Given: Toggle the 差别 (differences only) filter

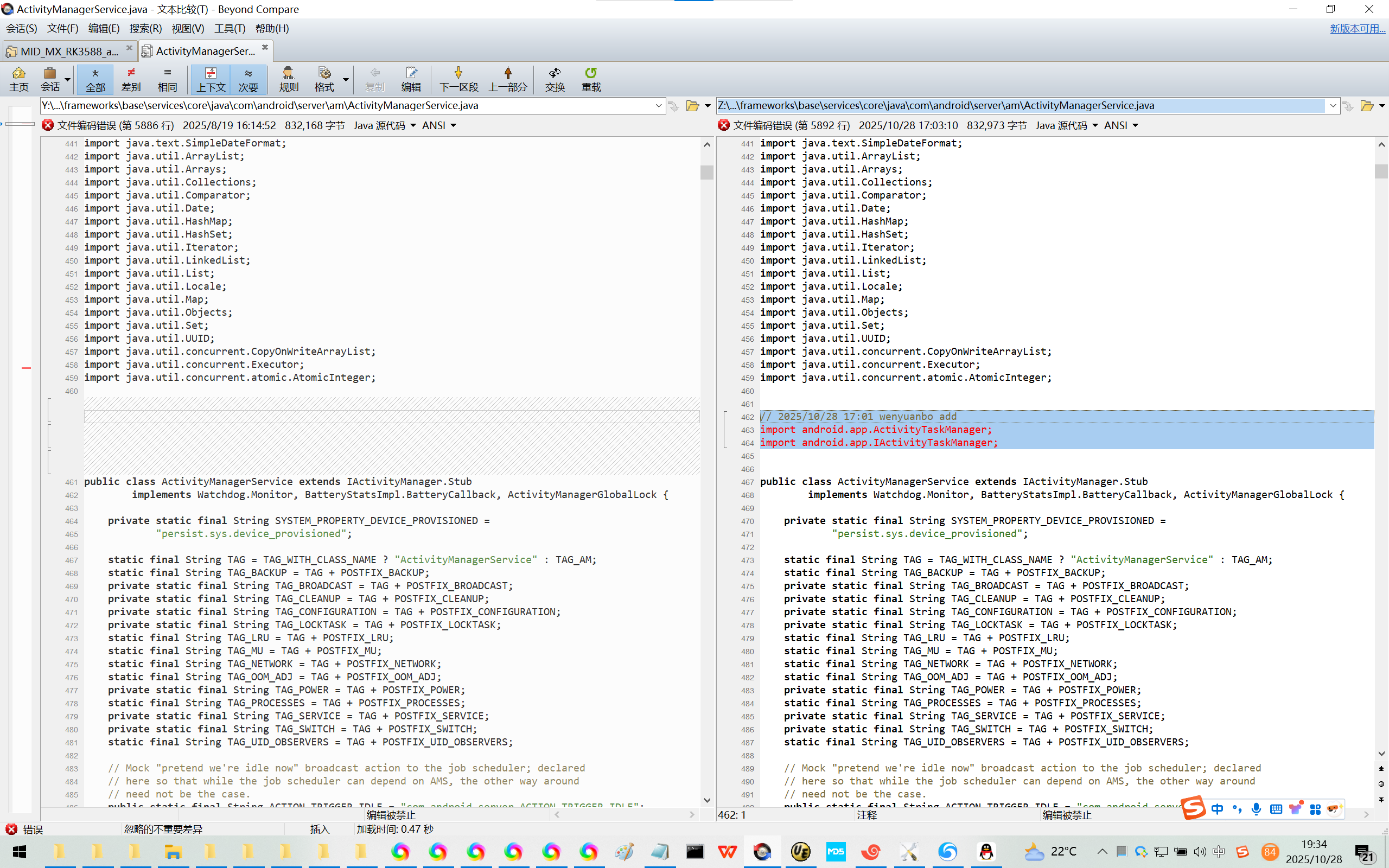Looking at the screenshot, I should tap(131, 79).
